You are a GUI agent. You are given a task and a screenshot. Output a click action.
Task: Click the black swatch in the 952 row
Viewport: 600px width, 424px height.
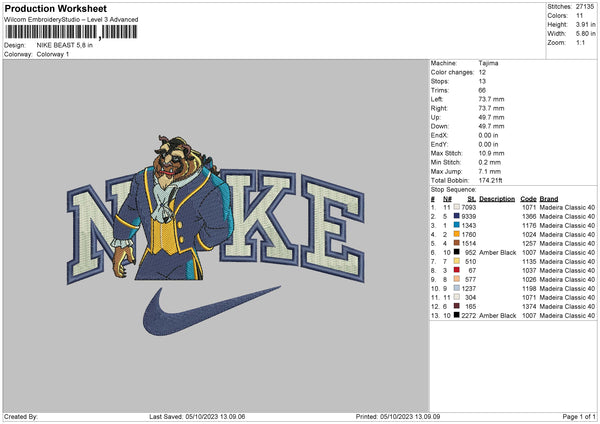(x=457, y=252)
